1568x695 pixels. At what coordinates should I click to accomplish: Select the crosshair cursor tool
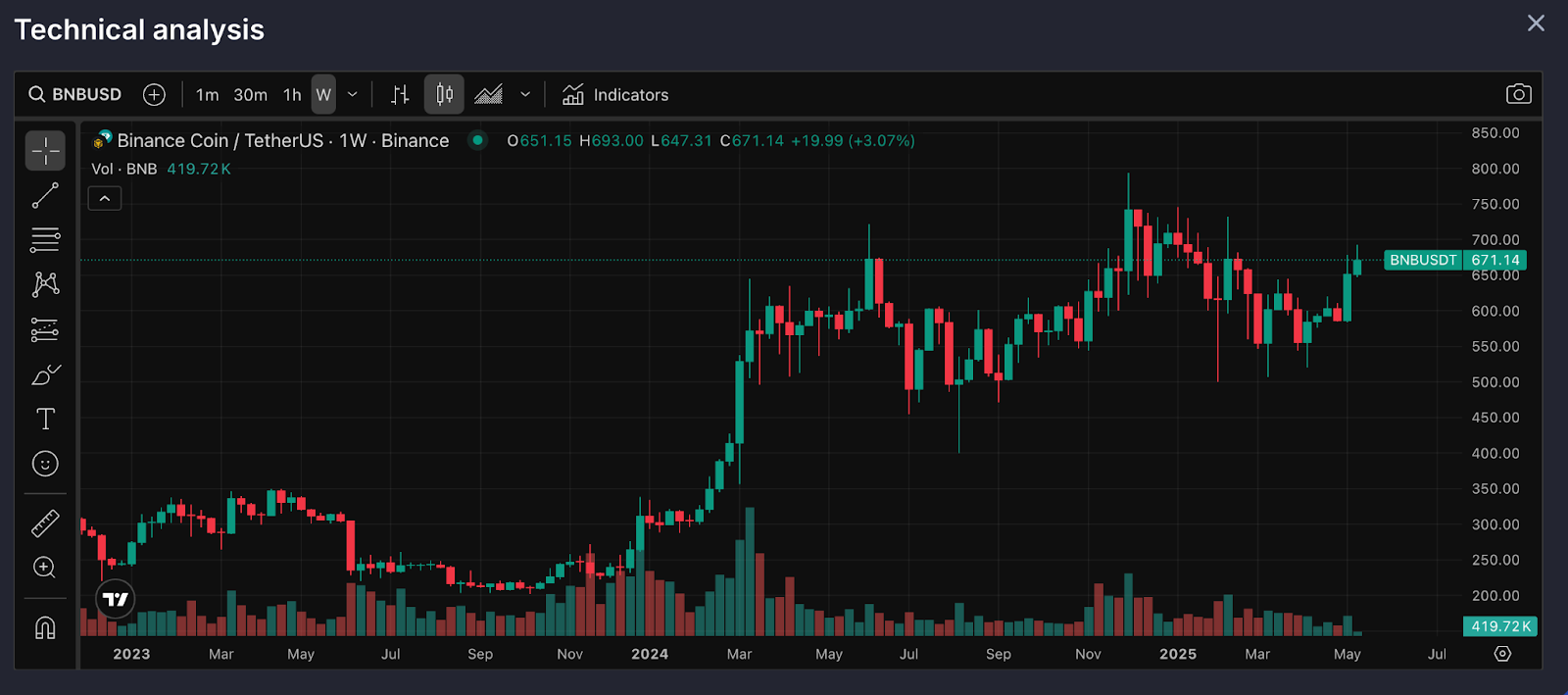coord(45,151)
